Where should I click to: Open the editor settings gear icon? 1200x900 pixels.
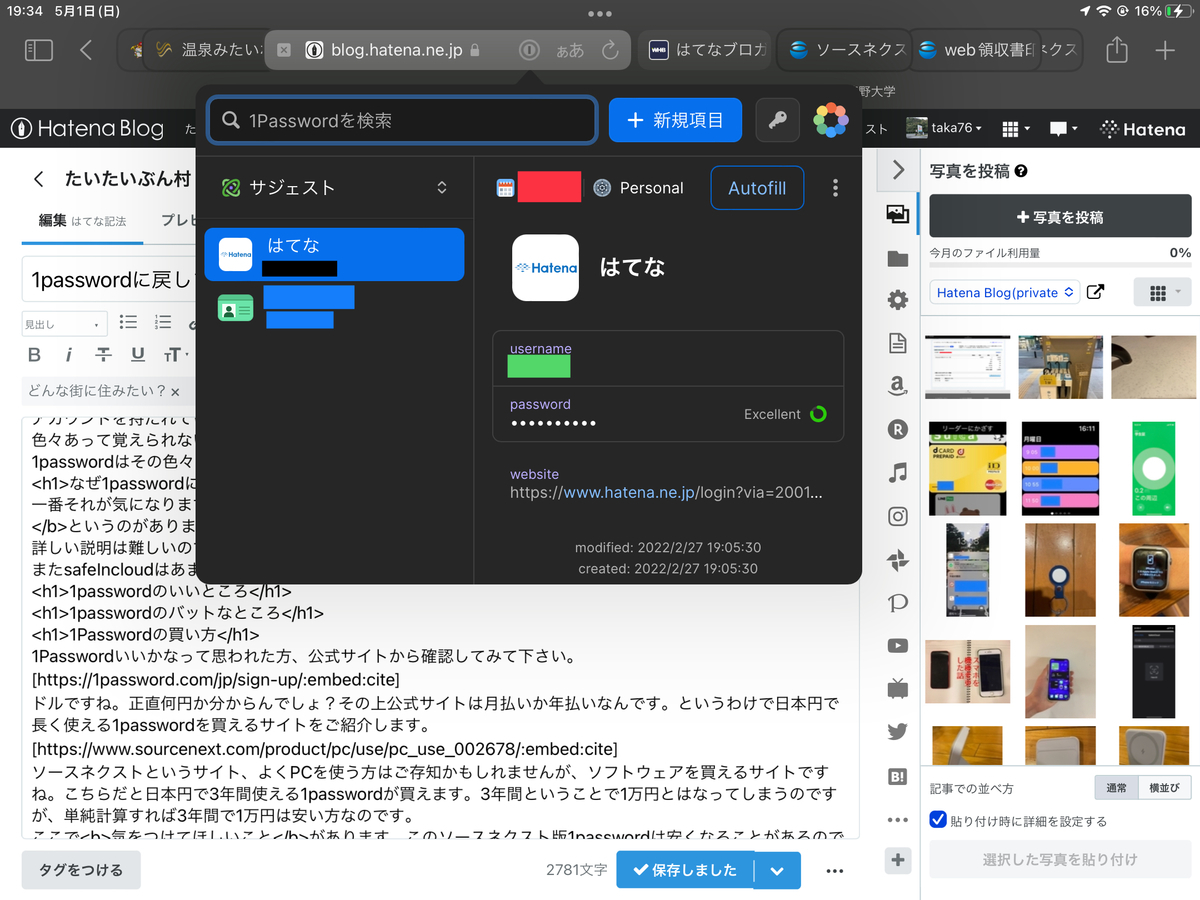coord(897,300)
